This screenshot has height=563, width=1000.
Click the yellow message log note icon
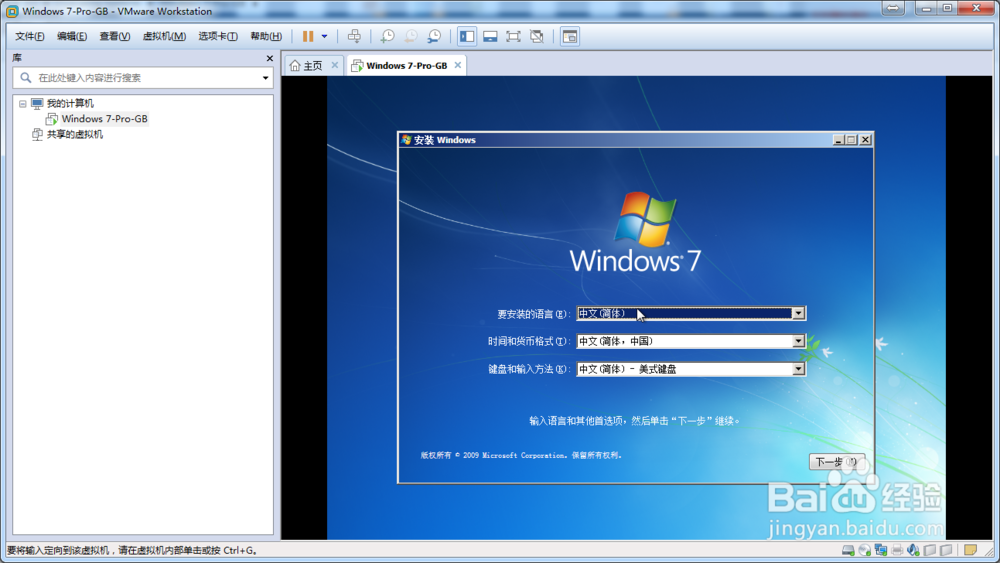(x=970, y=550)
